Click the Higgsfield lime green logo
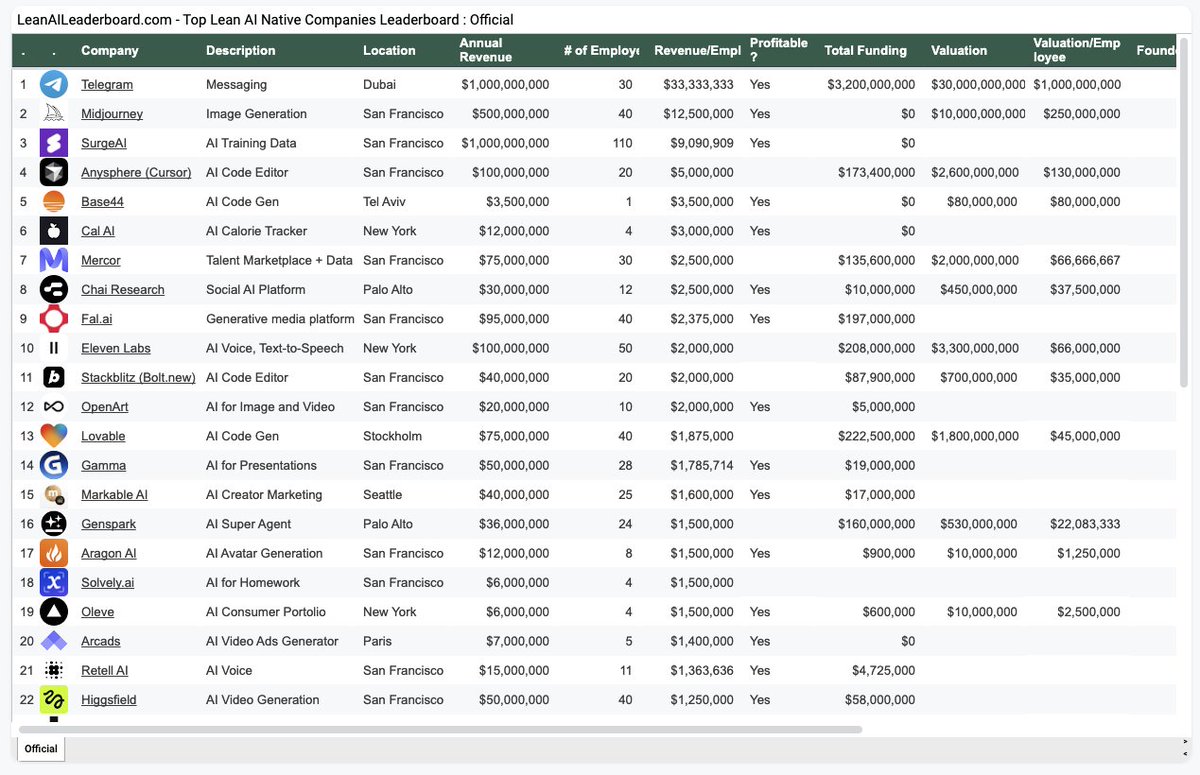 pyautogui.click(x=54, y=700)
